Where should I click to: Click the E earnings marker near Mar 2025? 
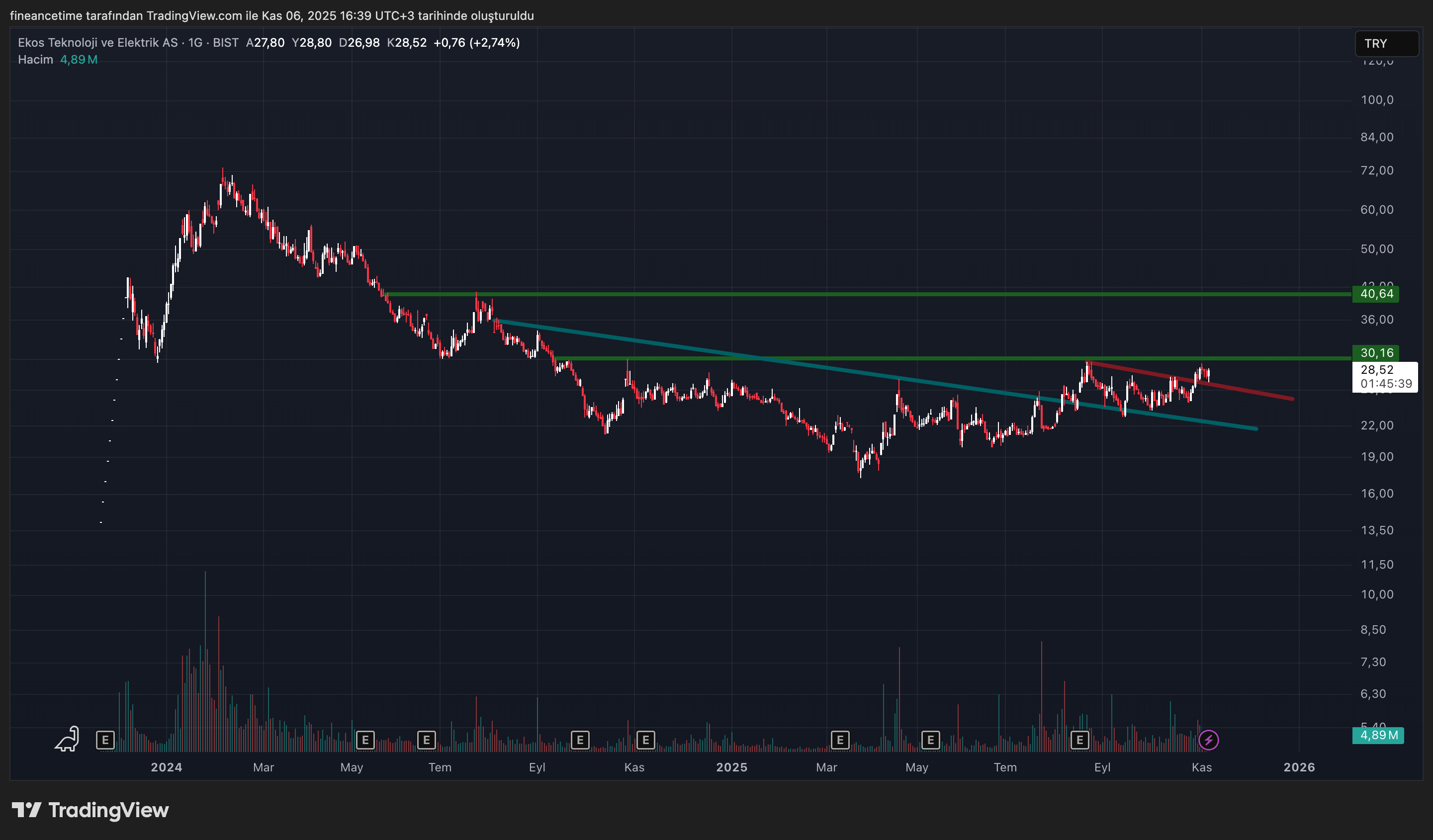tap(841, 740)
